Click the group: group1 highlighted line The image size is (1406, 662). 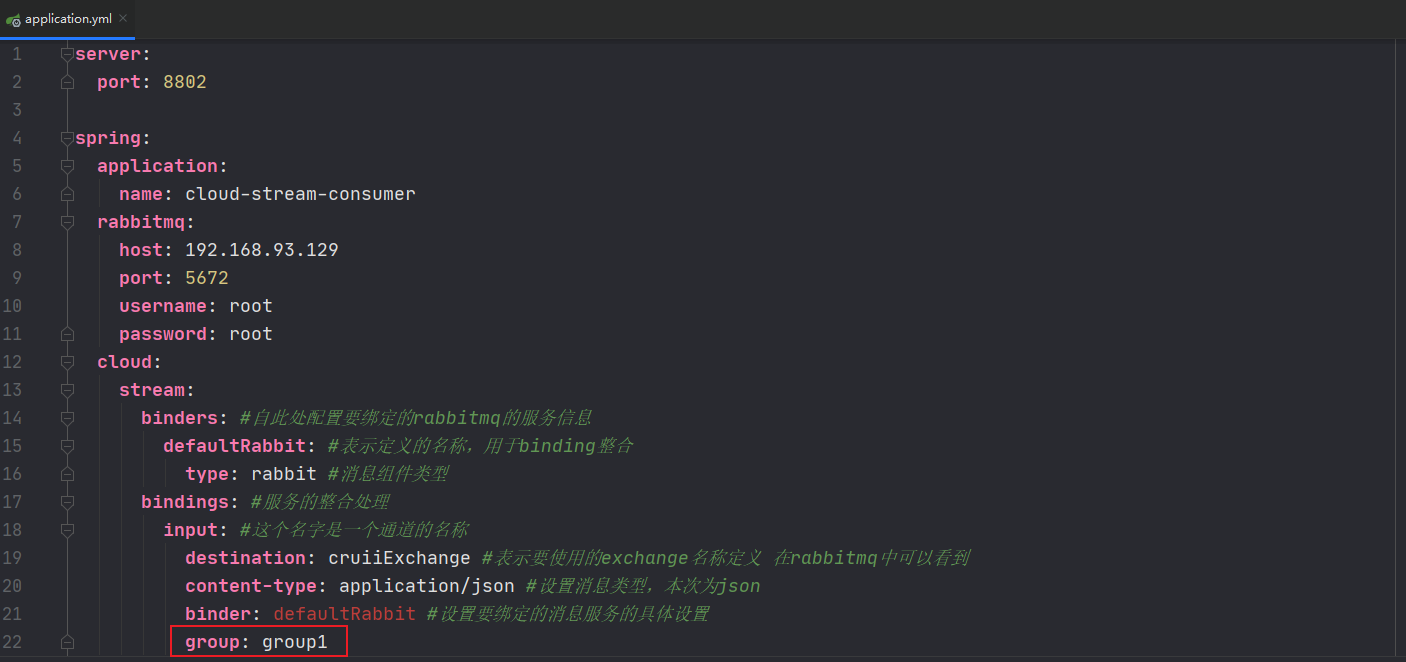(258, 642)
